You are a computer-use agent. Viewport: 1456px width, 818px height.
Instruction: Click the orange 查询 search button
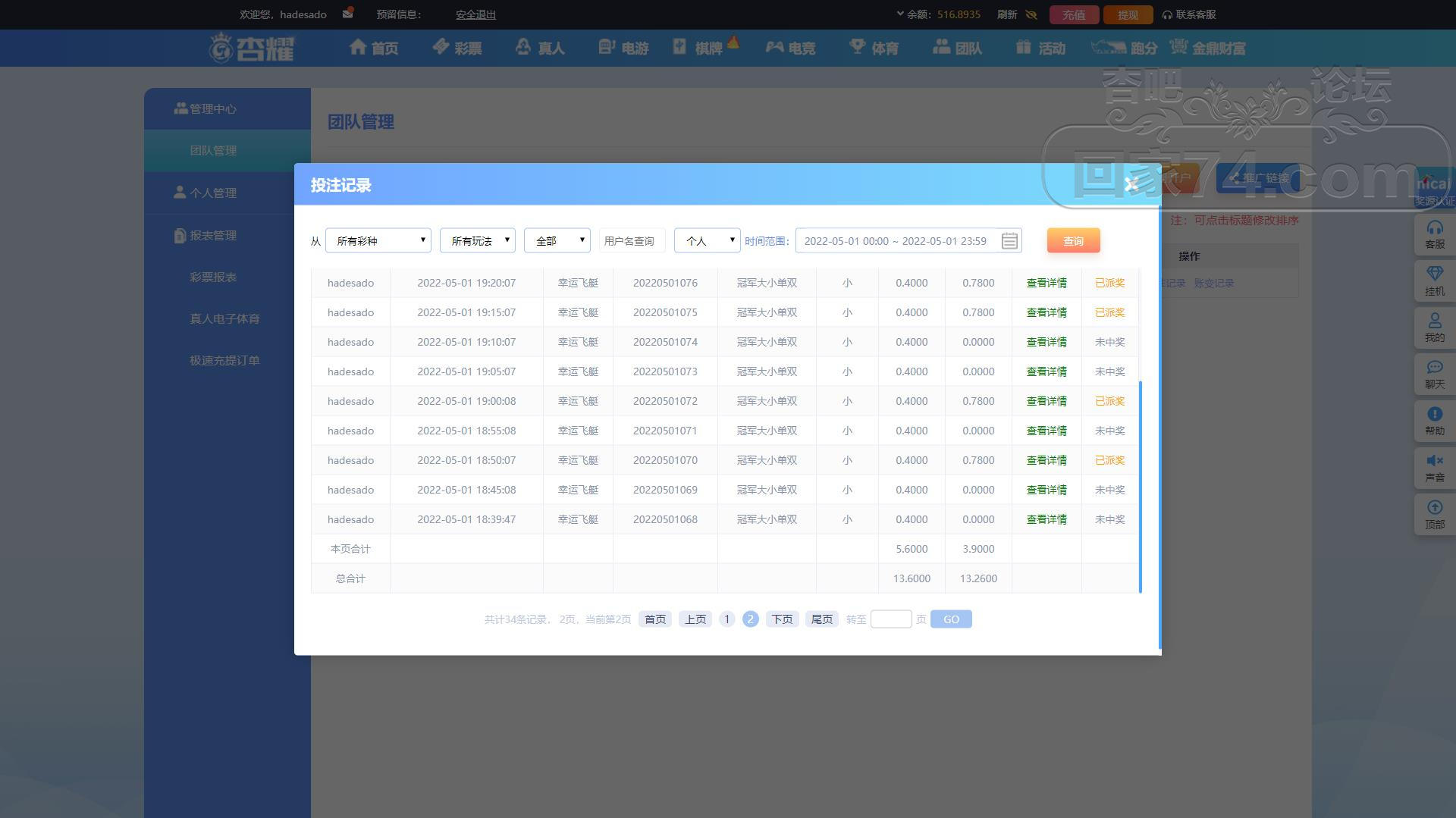(x=1073, y=240)
